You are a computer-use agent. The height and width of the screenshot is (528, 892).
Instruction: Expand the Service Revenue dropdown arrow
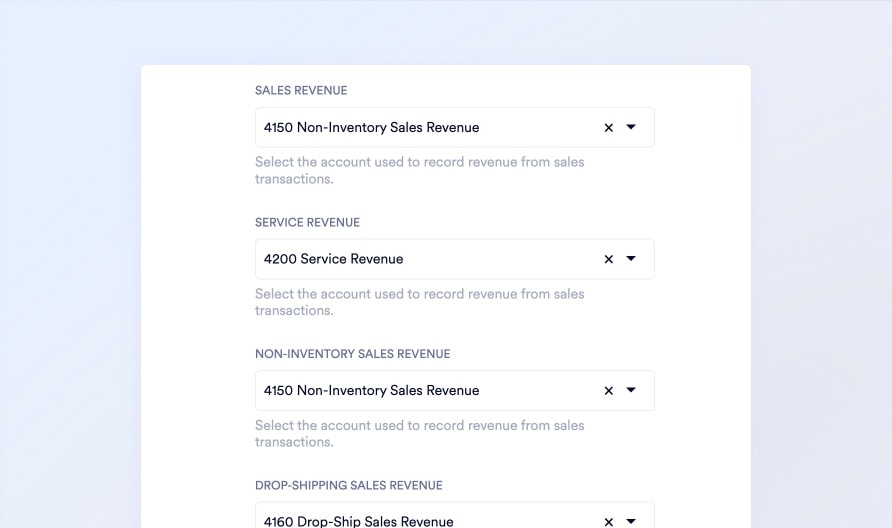pos(631,258)
